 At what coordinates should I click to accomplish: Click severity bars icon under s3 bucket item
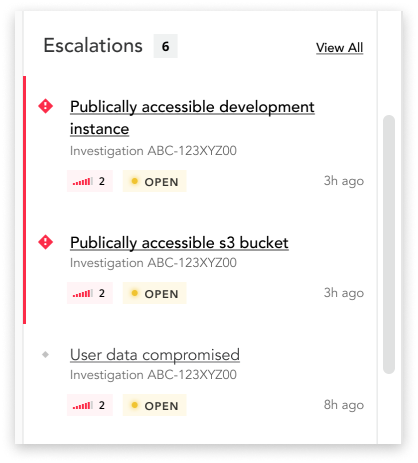tap(83, 294)
